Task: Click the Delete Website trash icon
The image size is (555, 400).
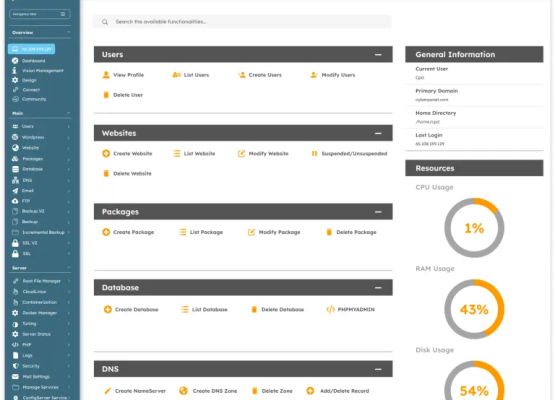Action: [106, 173]
